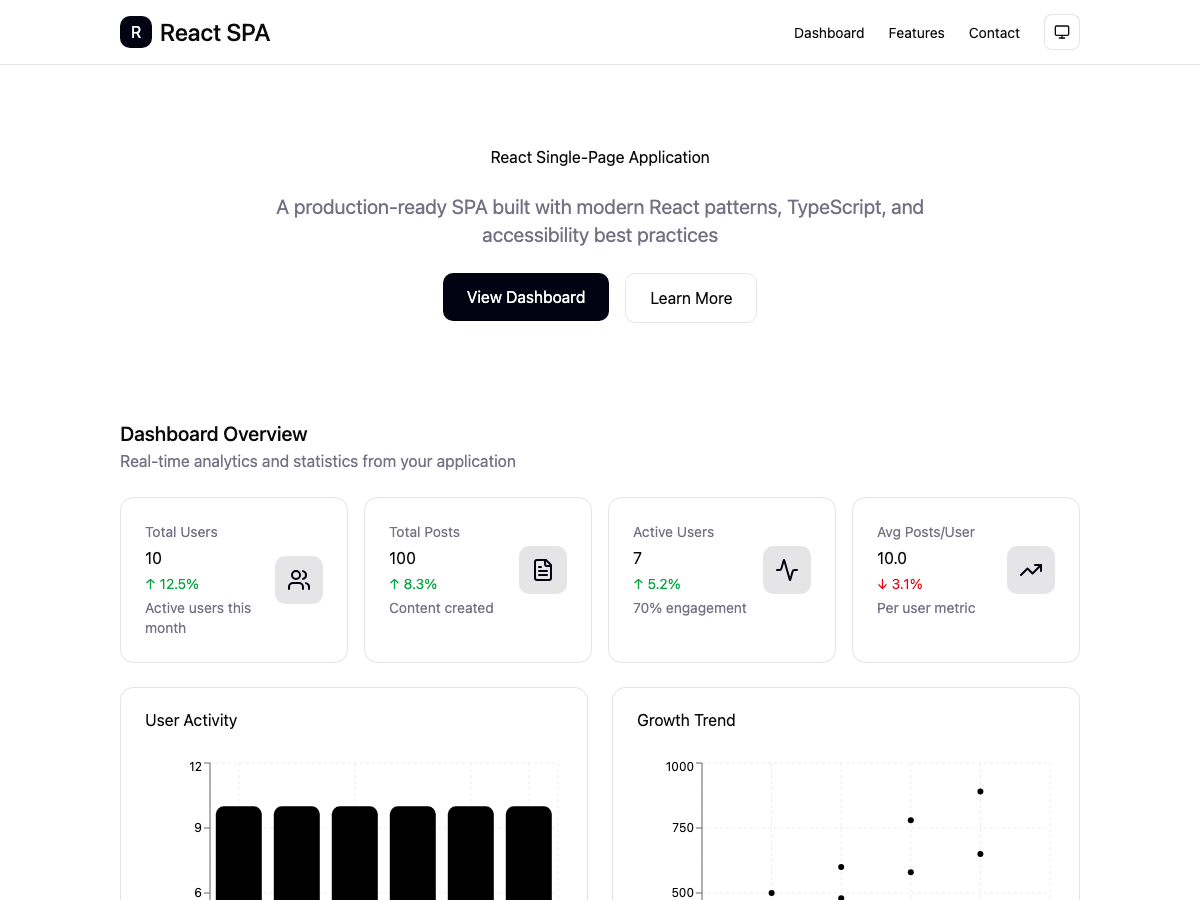Click the '70% engagement' text
This screenshot has width=1200, height=900.
pyautogui.click(x=690, y=608)
